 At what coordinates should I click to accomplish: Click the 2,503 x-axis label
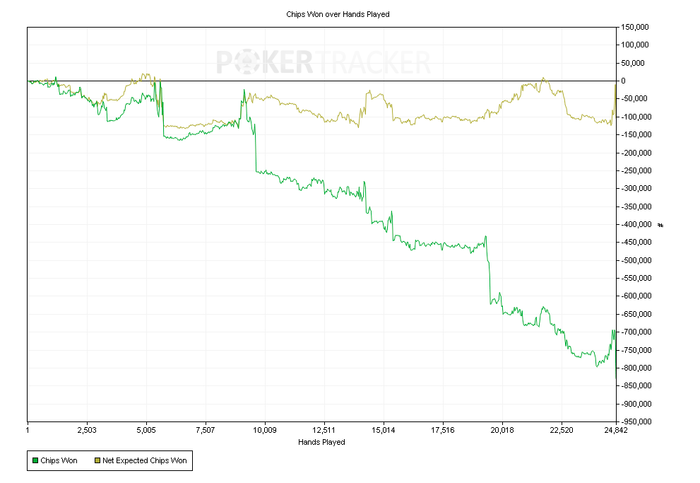pos(87,430)
